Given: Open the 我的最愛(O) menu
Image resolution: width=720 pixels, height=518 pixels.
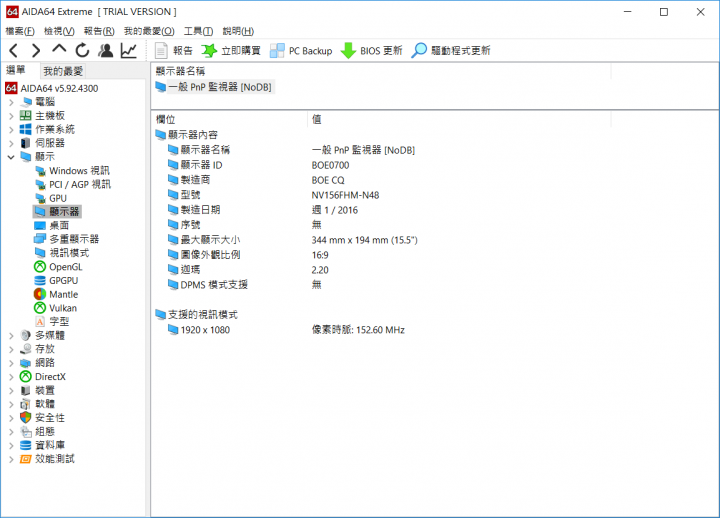Looking at the screenshot, I should 149,31.
